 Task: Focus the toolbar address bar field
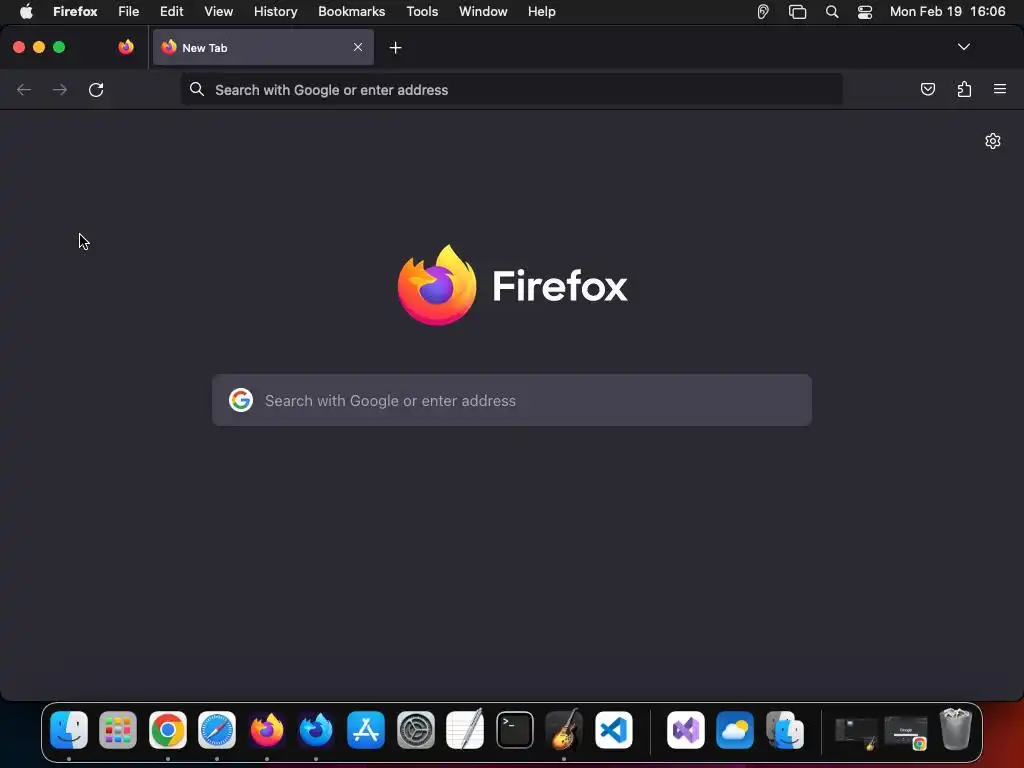pos(511,89)
